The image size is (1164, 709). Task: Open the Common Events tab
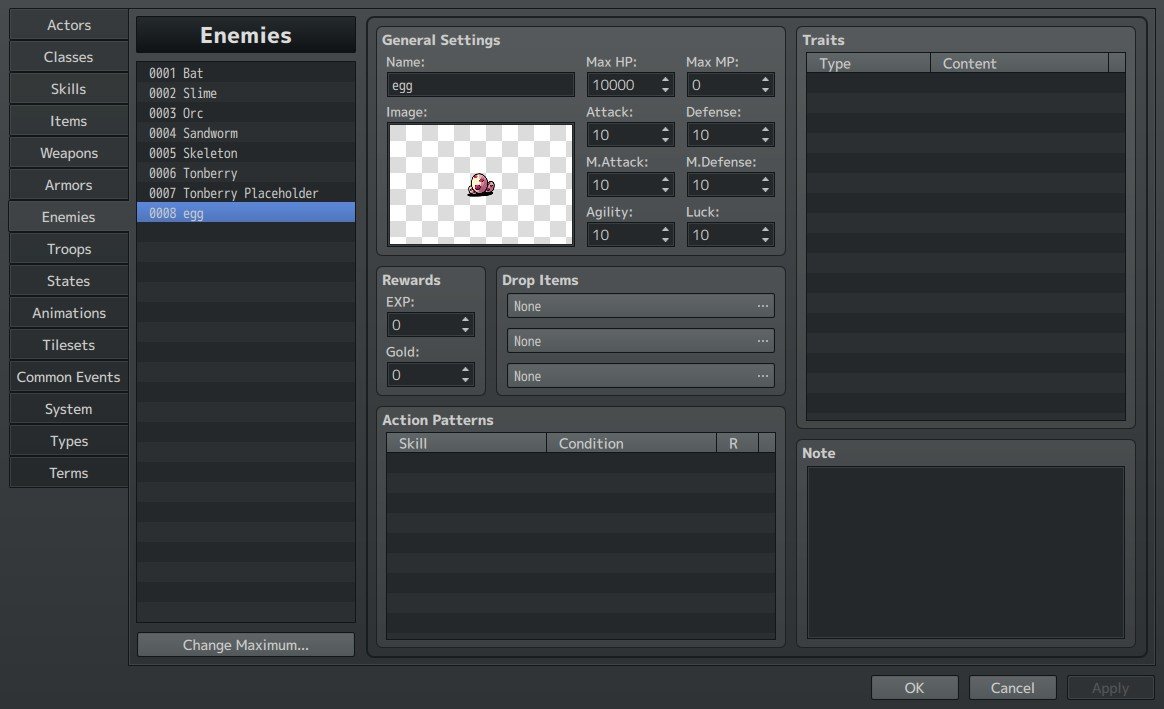point(68,376)
